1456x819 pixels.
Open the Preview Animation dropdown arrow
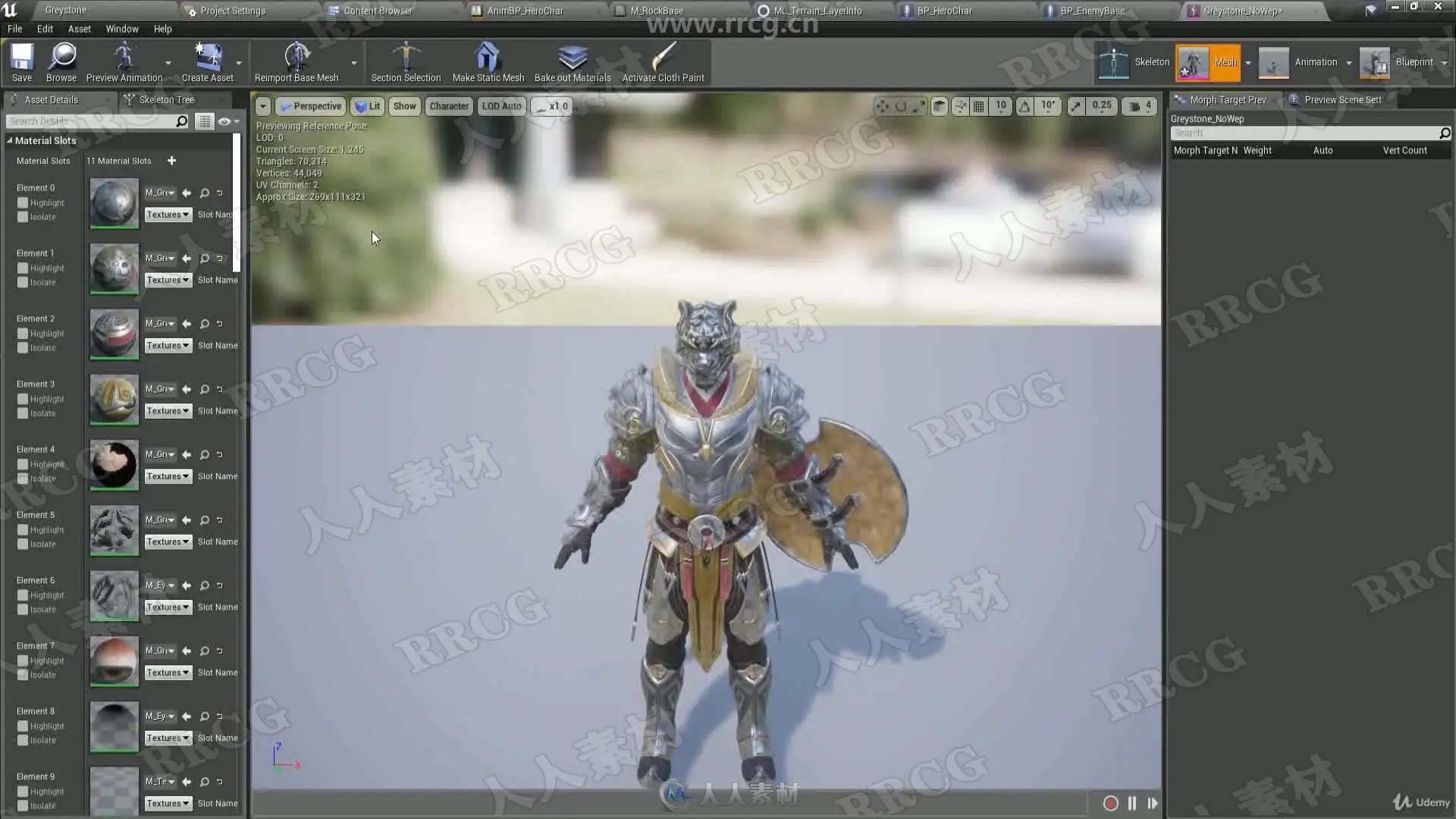168,63
